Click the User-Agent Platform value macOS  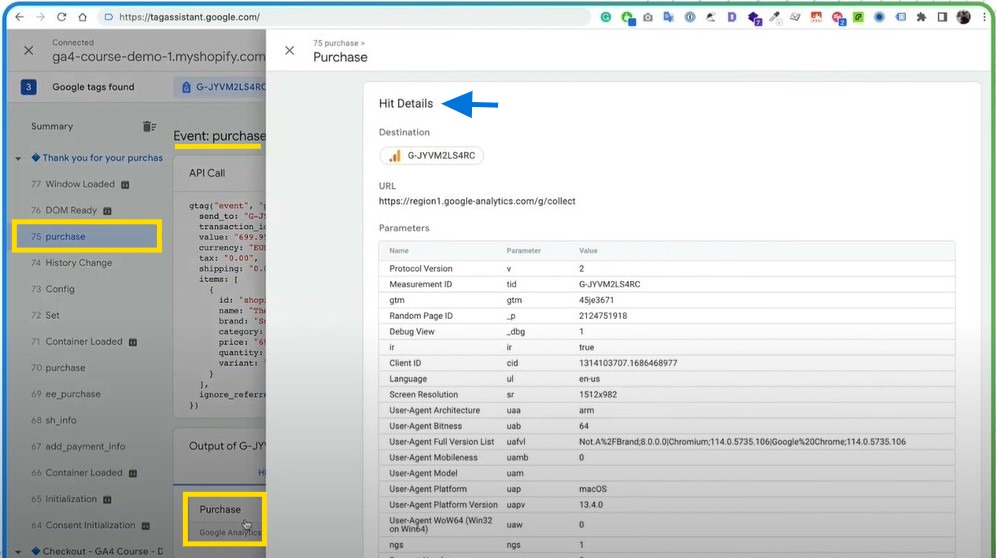pyautogui.click(x=593, y=489)
